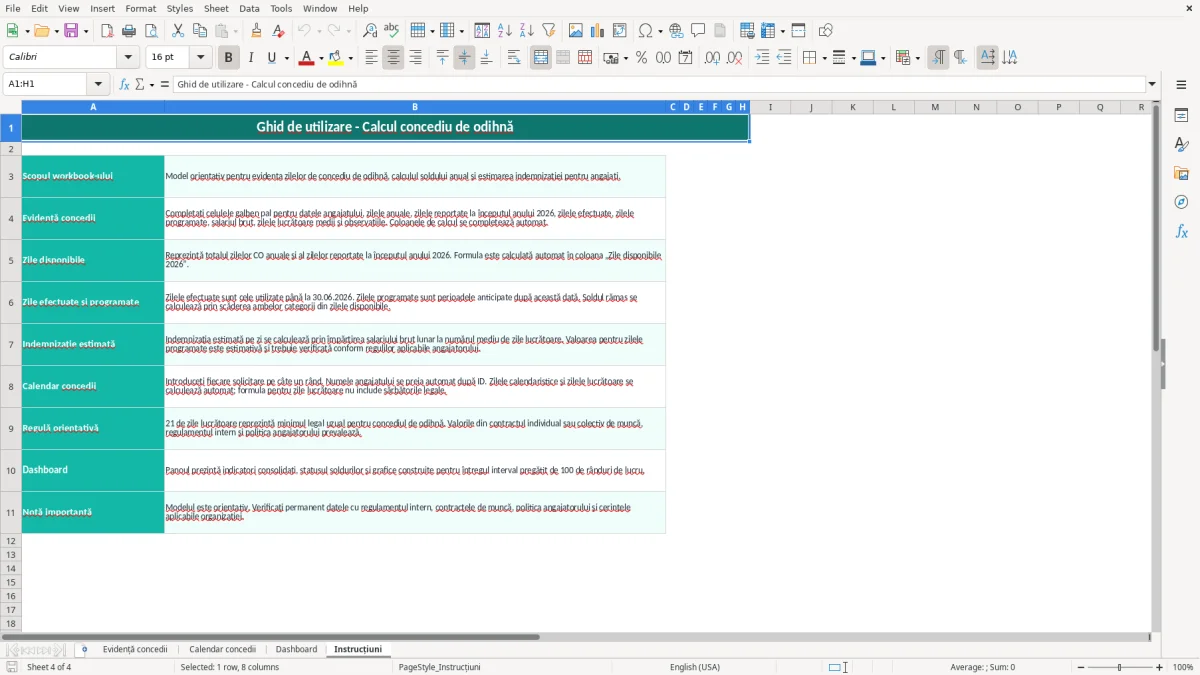Click the zoom slider handle
Image resolution: width=1200 pixels, height=675 pixels.
point(1120,667)
